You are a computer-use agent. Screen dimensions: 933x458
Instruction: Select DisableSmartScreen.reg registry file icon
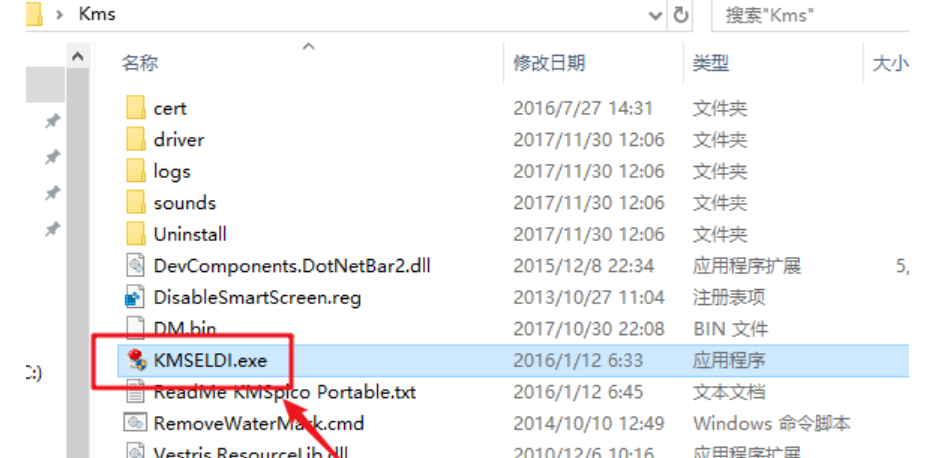(x=135, y=297)
